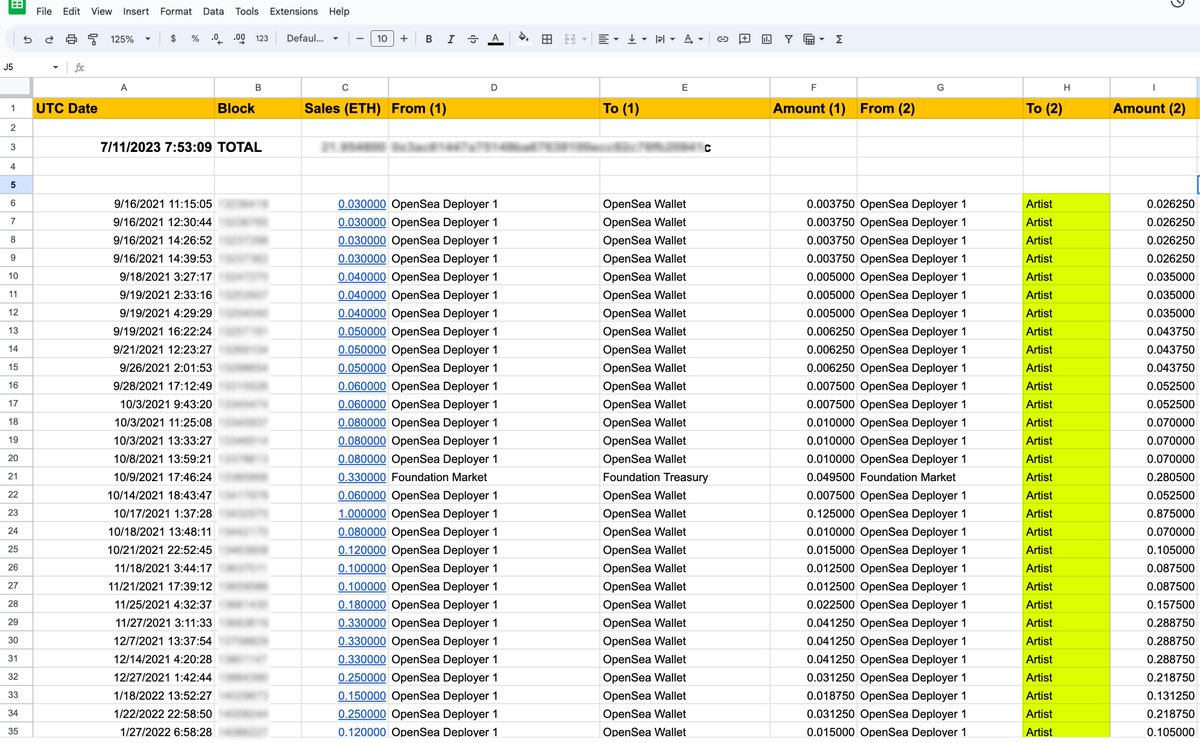Open horizontal align dropdown
The width and height of the screenshot is (1200, 743).
[608, 39]
